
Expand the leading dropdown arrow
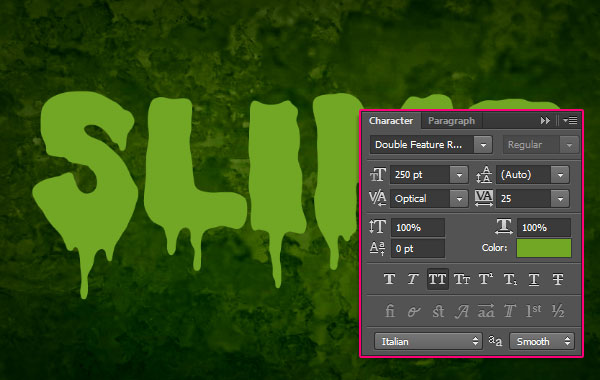(560, 175)
